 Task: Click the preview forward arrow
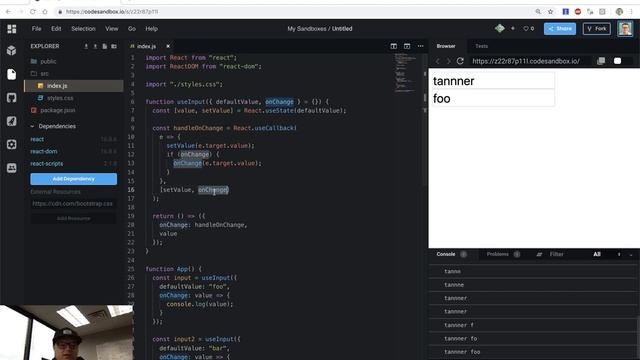tap(448, 61)
